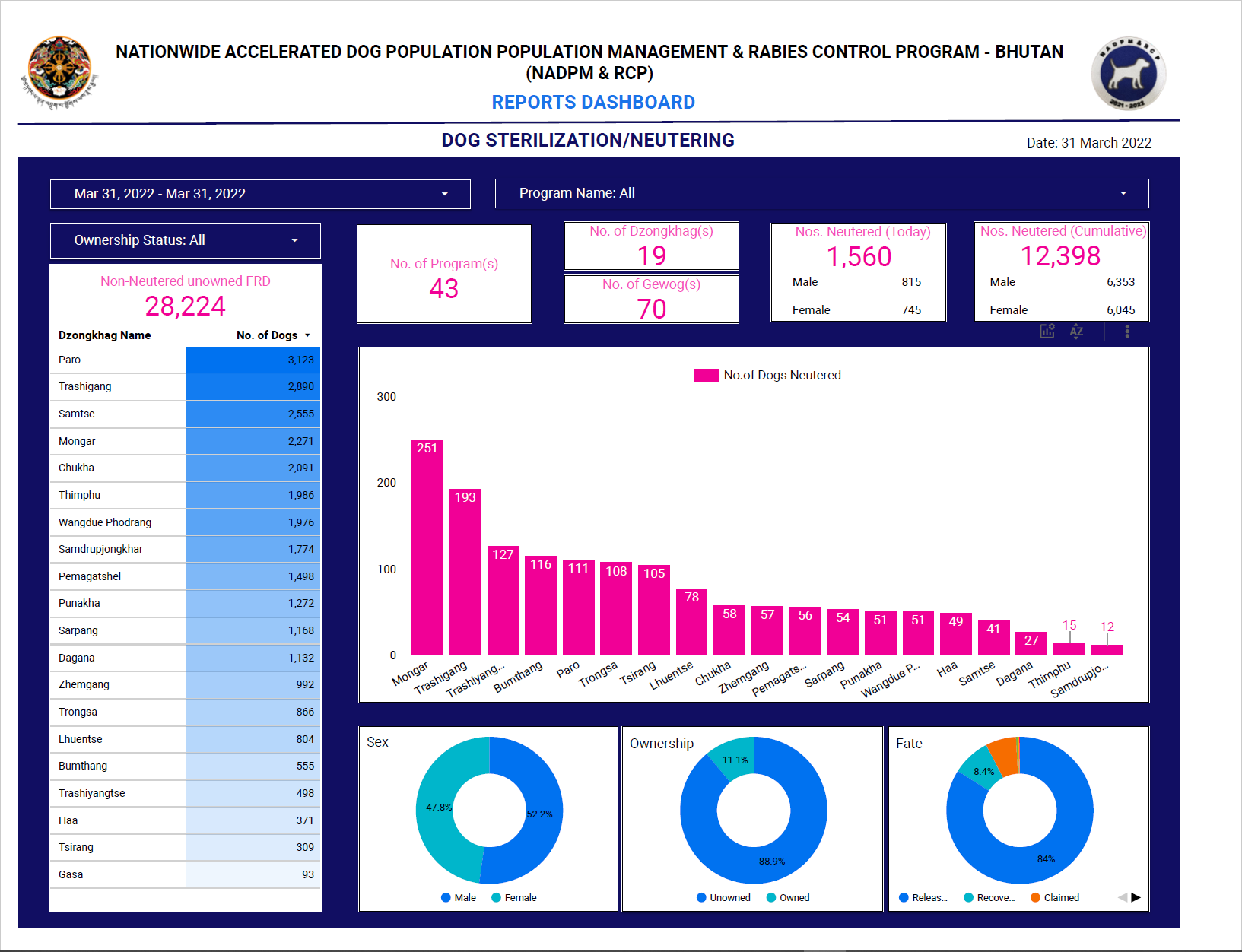Click the Male 815 today row

(x=857, y=282)
